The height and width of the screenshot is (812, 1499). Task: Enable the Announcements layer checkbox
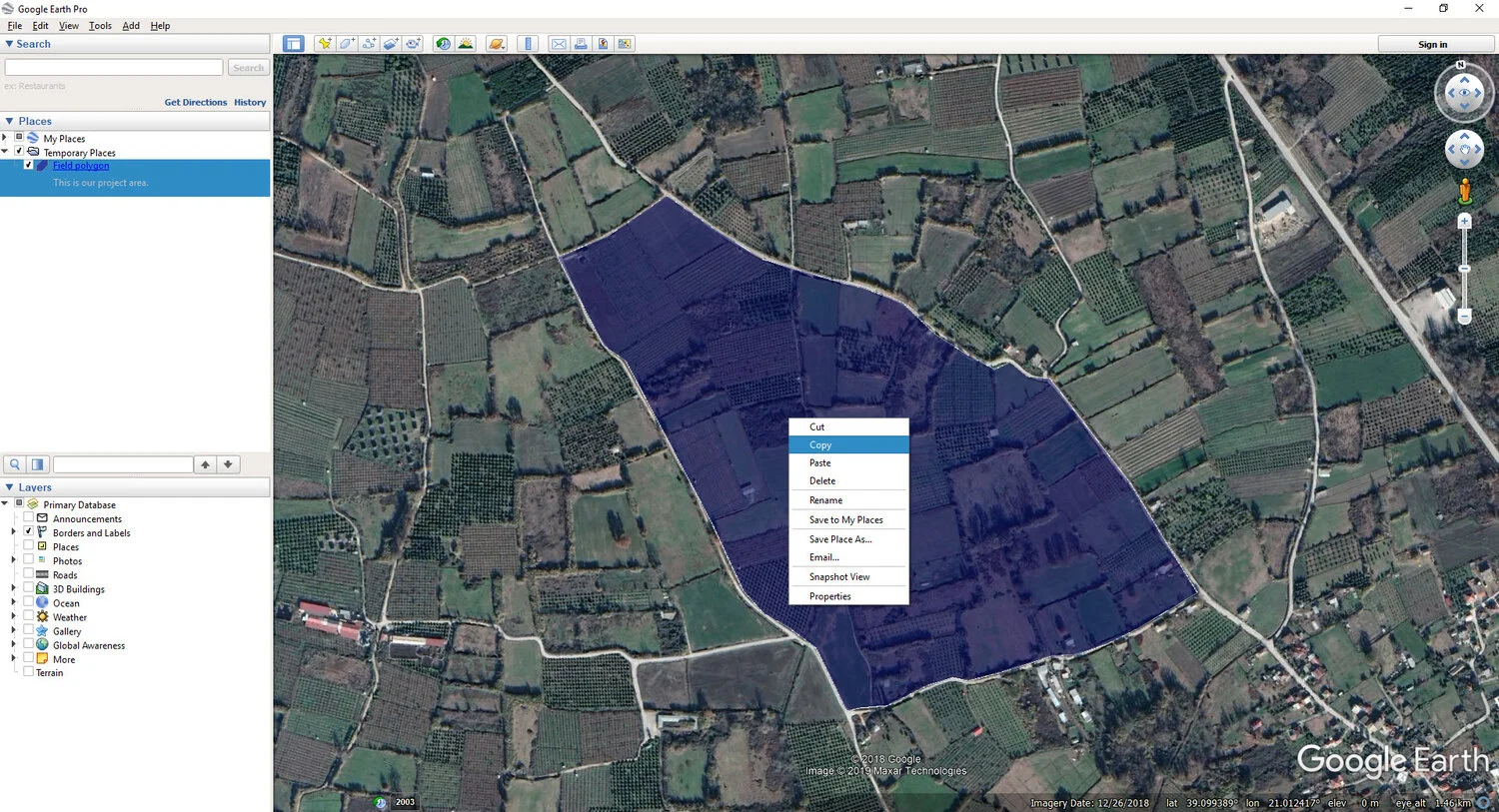(28, 518)
